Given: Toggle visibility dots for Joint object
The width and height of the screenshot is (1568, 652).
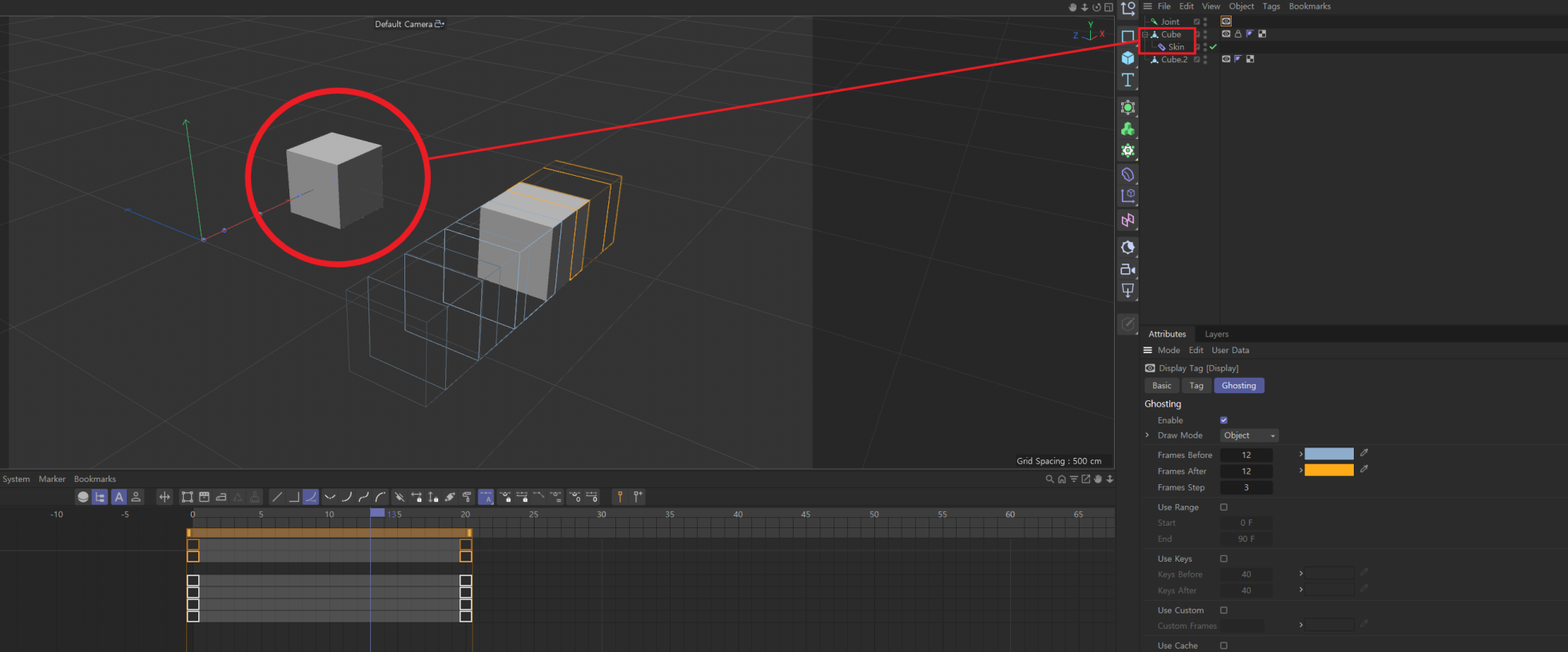Looking at the screenshot, I should click(x=1205, y=22).
